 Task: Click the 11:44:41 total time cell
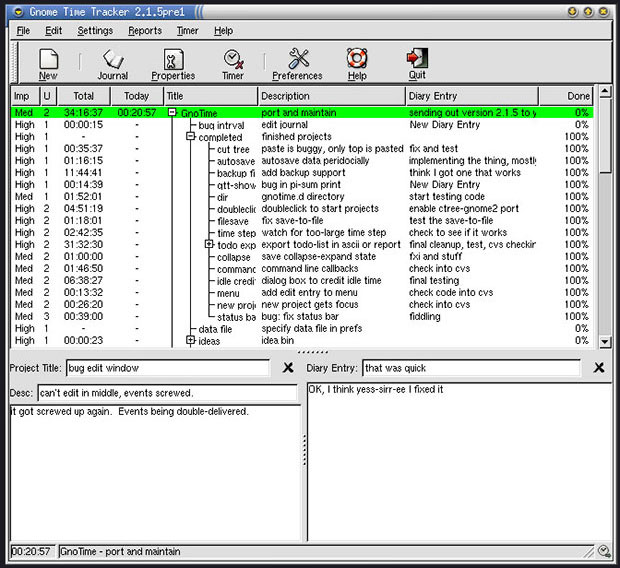click(x=83, y=173)
